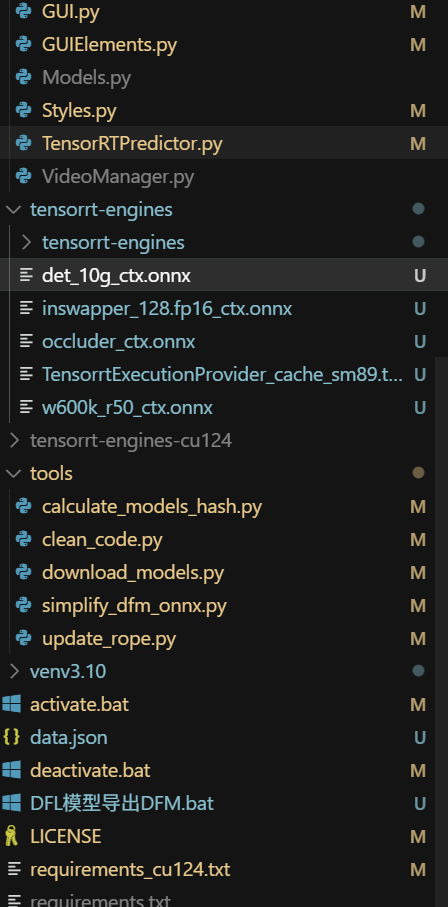Click the file icon beside requirements_cu124.txt
Screen dimensions: 448x907
(14, 869)
